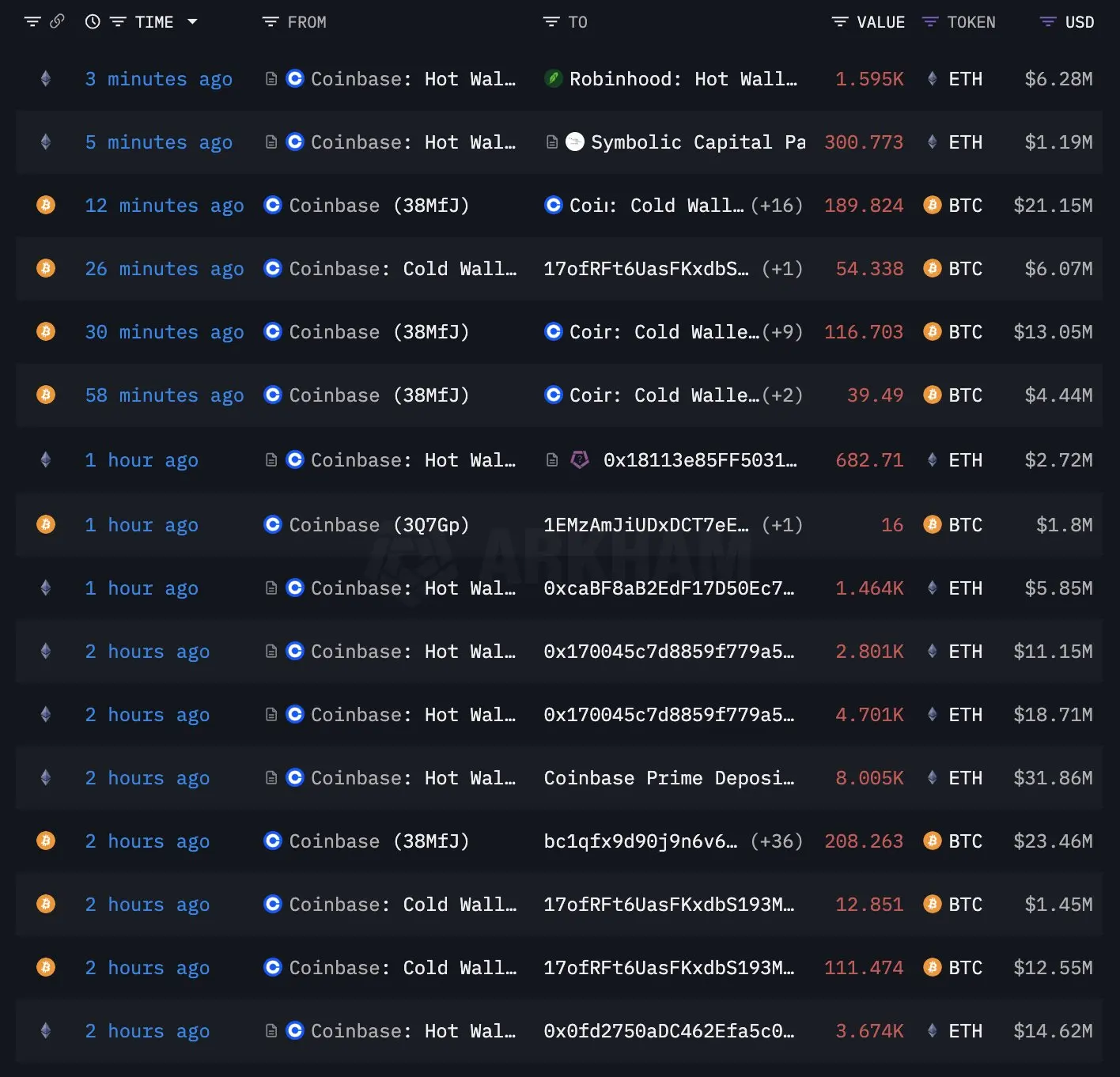Image resolution: width=1120 pixels, height=1077 pixels.
Task: Open the 5 minutes ago transaction link
Action: click(159, 142)
